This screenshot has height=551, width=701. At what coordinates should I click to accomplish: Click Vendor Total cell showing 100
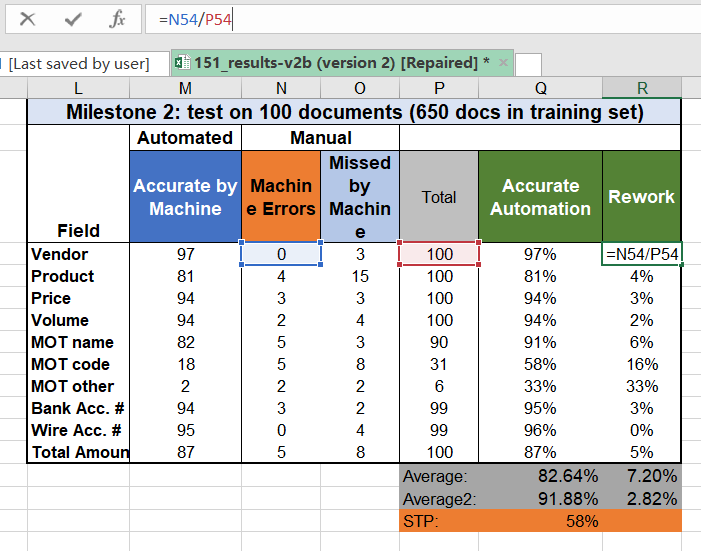pyautogui.click(x=439, y=254)
